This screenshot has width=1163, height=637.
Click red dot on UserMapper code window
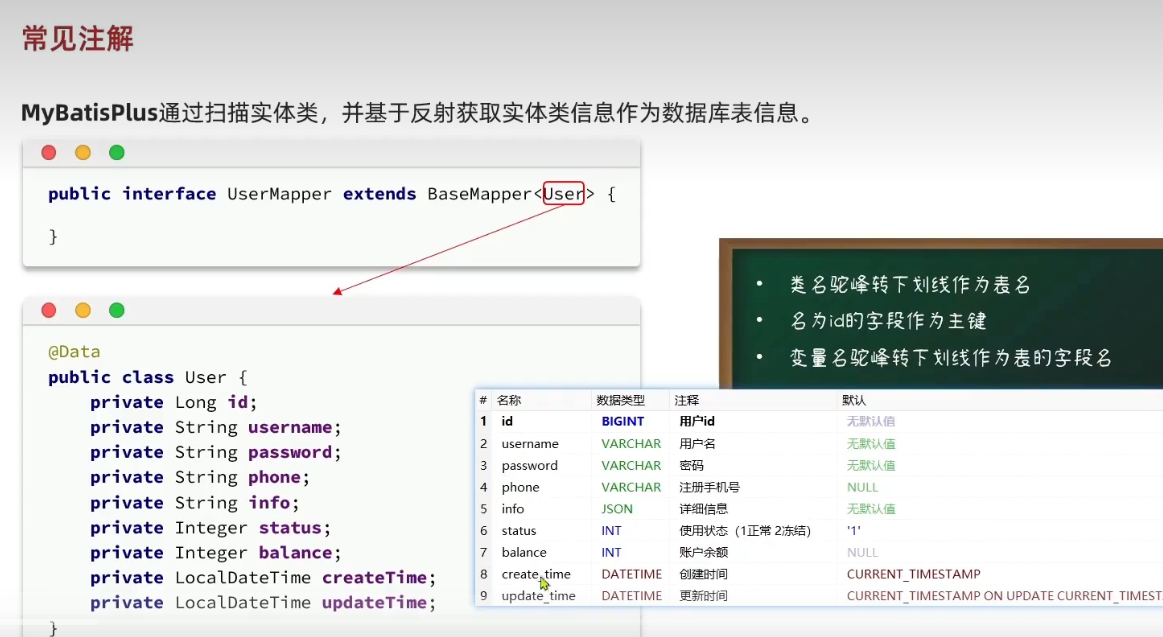[49, 153]
